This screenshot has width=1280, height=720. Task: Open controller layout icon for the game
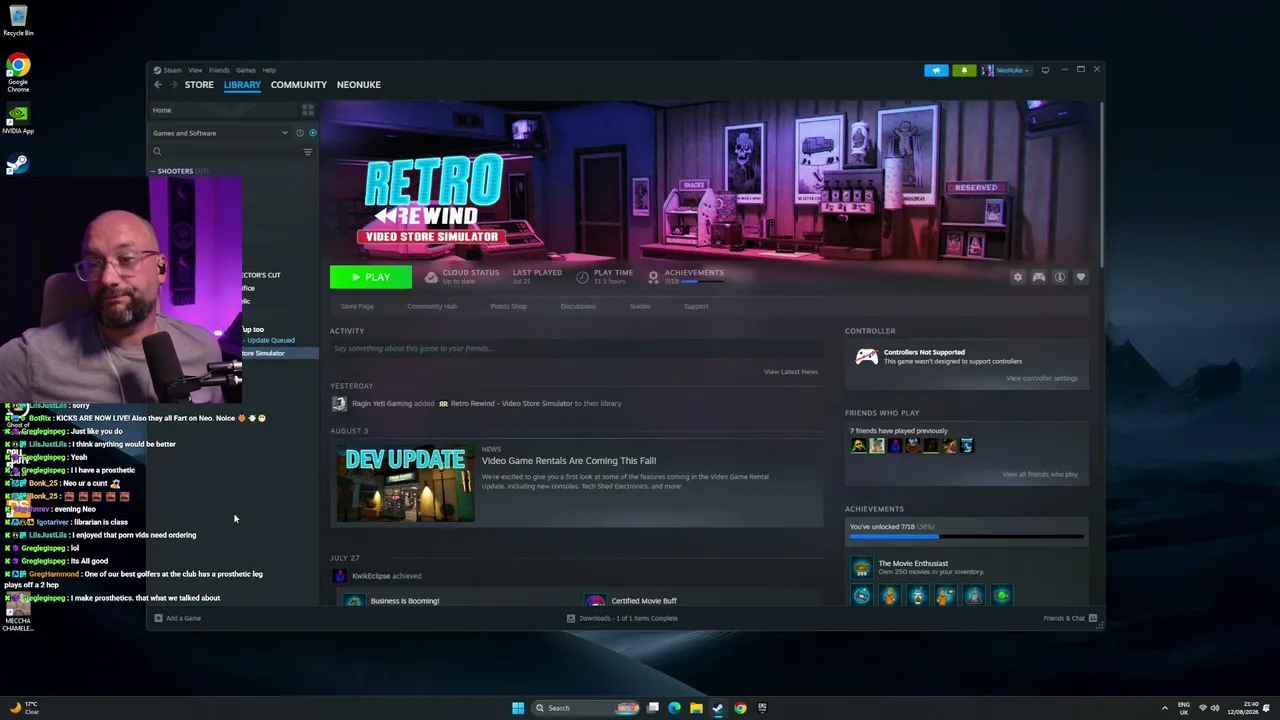1039,277
